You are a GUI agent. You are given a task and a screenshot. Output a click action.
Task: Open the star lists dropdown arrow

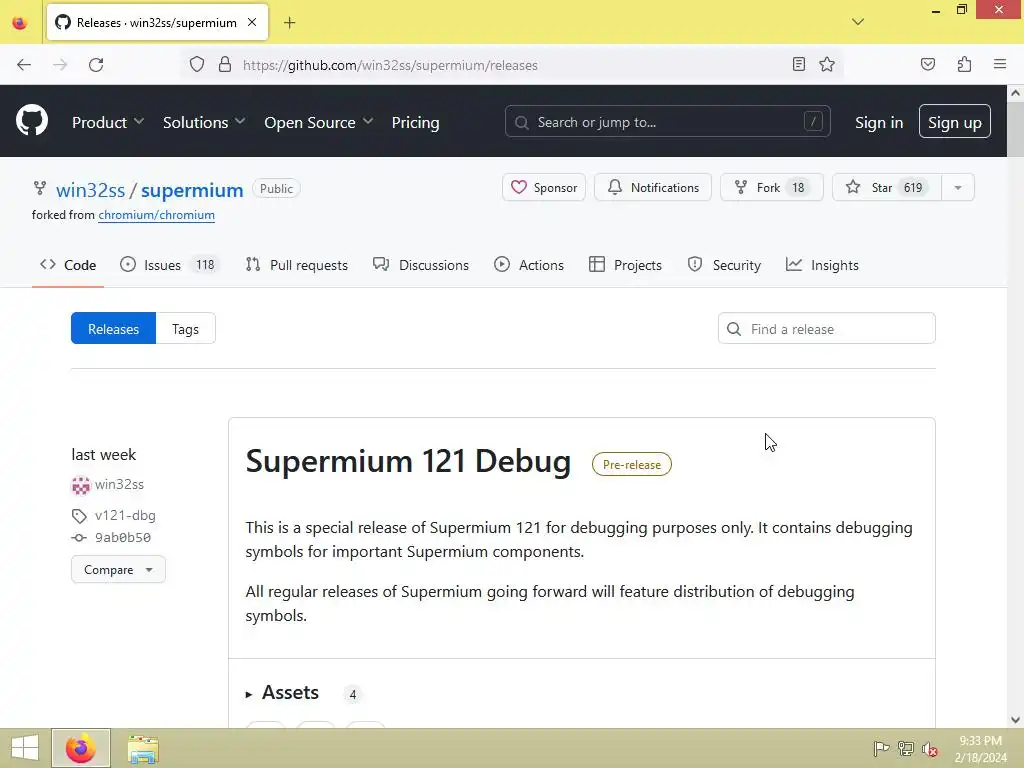(958, 187)
